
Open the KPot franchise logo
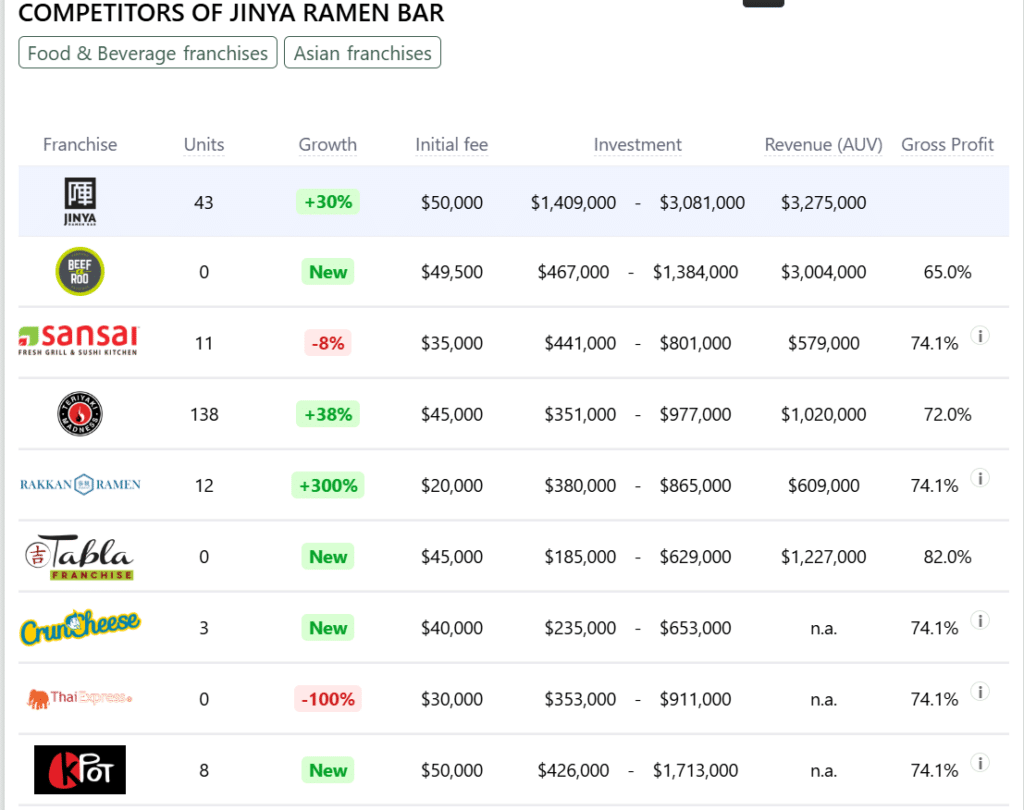(80, 770)
